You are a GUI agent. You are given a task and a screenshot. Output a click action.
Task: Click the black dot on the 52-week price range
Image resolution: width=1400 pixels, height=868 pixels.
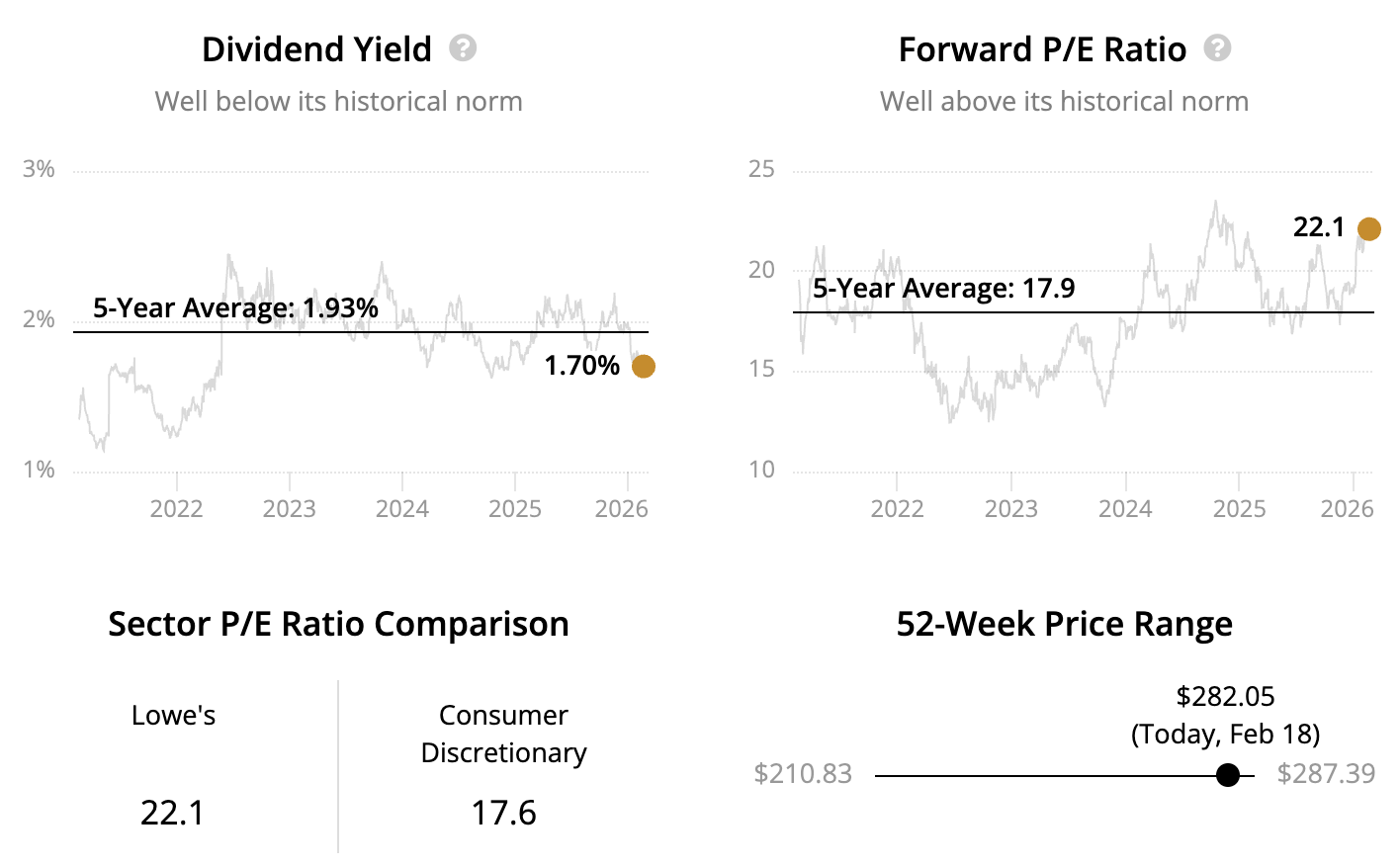click(1227, 775)
